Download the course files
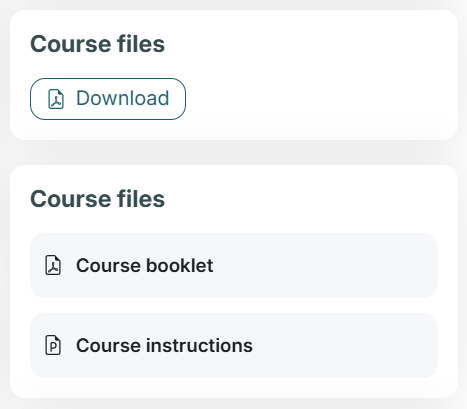The height and width of the screenshot is (409, 467). pos(108,99)
